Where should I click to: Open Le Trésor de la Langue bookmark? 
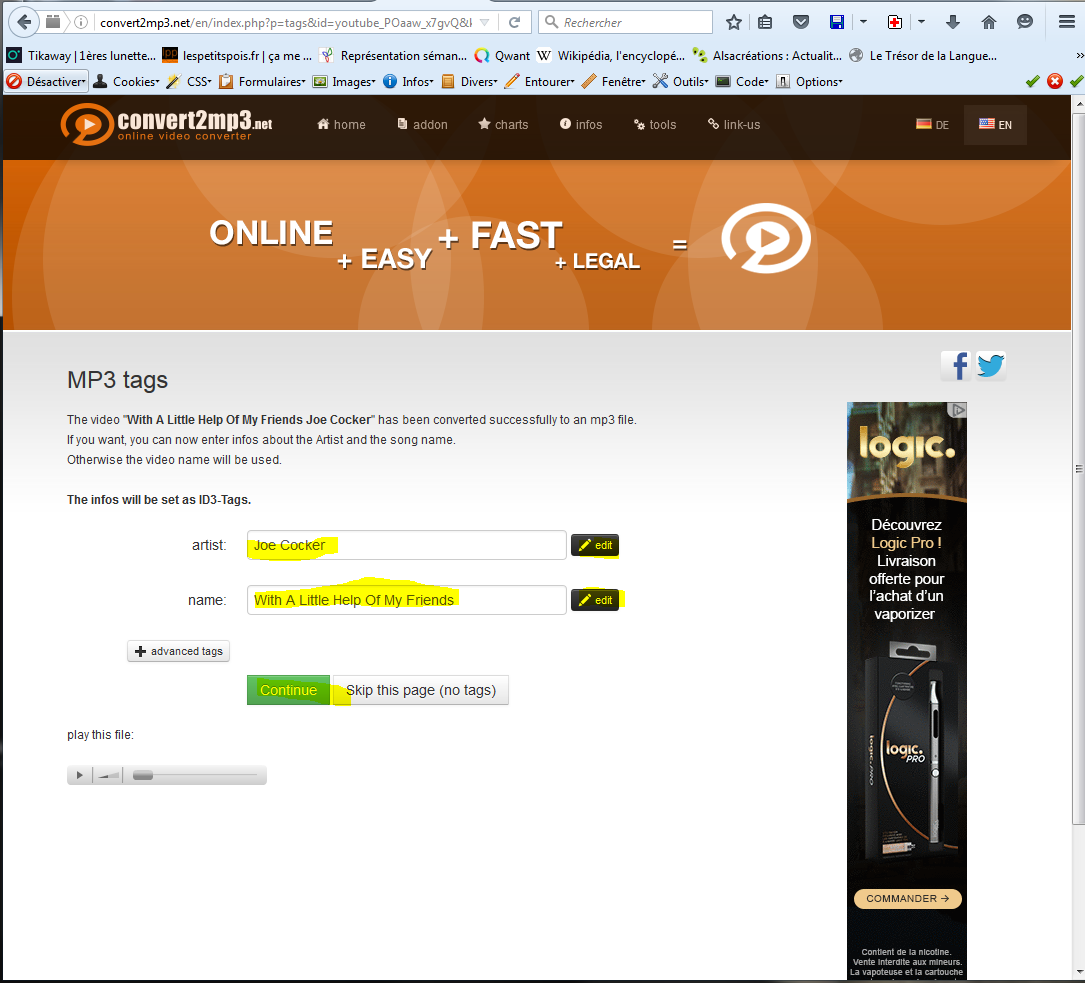click(x=923, y=55)
